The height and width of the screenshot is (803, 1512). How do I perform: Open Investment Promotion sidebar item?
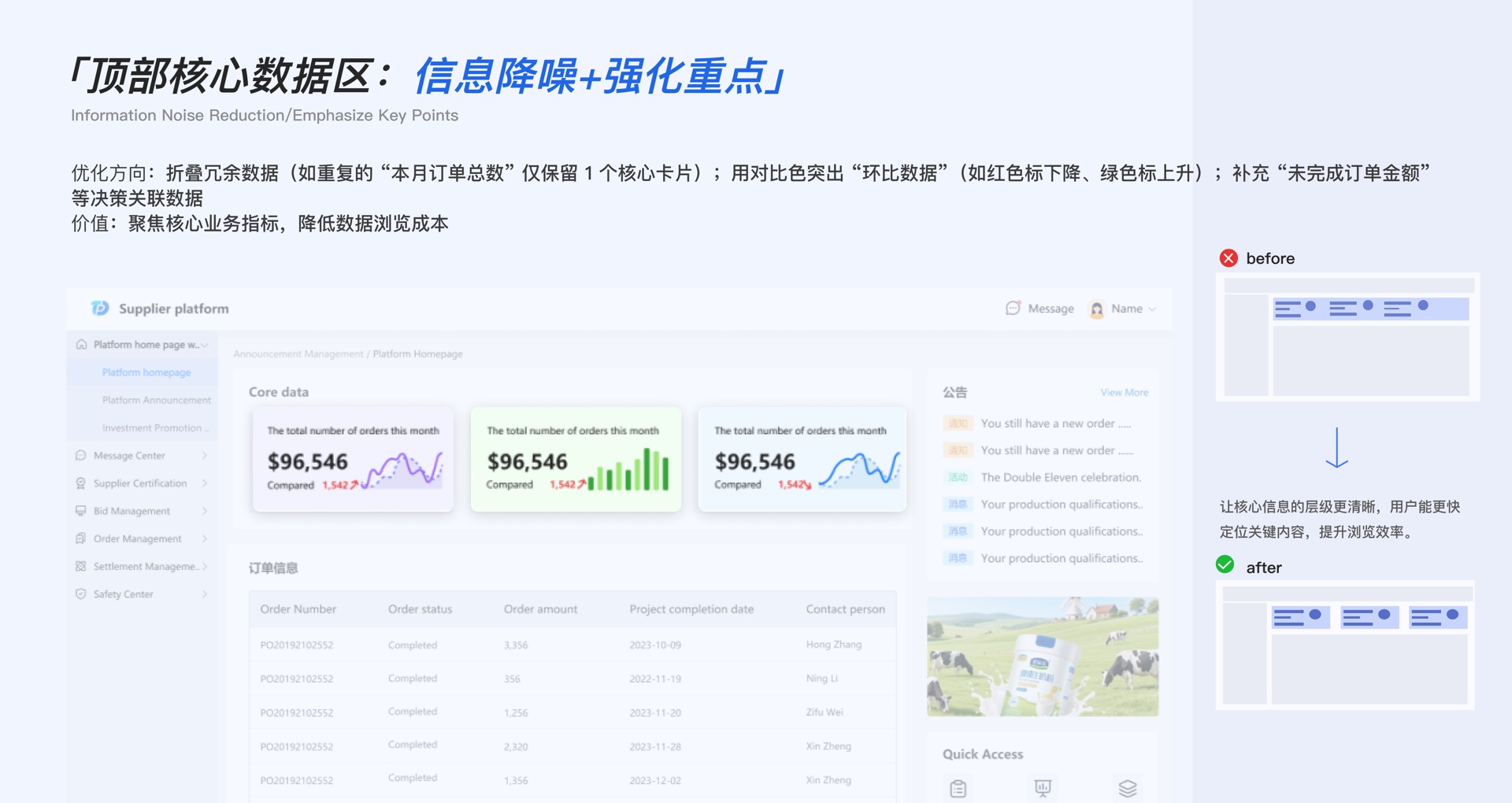(154, 427)
